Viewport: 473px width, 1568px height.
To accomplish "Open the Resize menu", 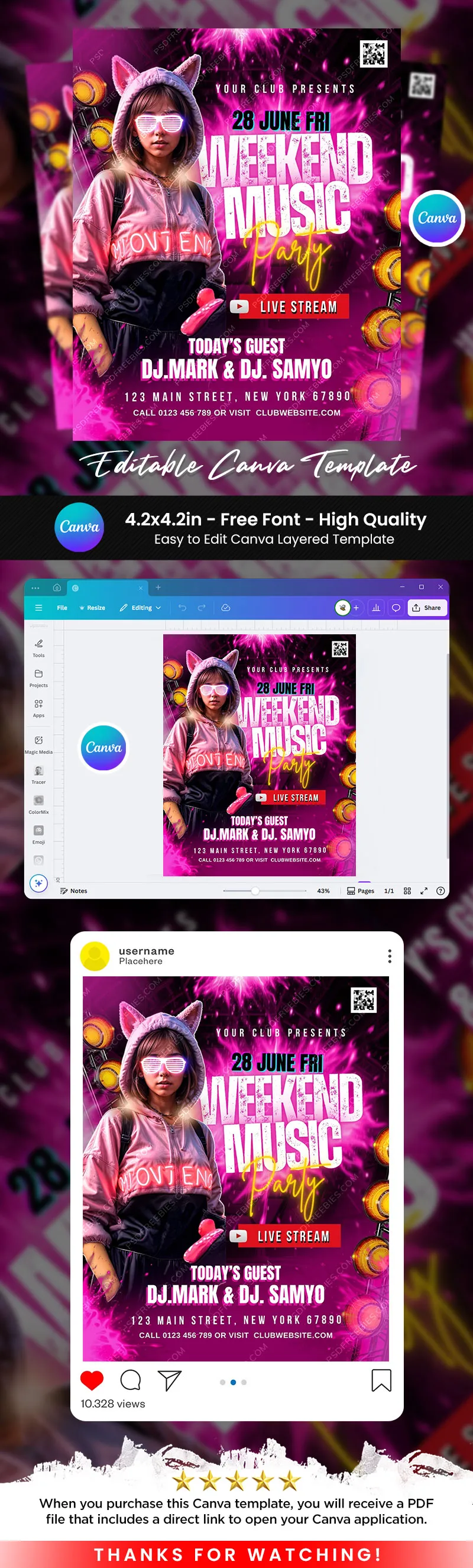I will click(92, 608).
